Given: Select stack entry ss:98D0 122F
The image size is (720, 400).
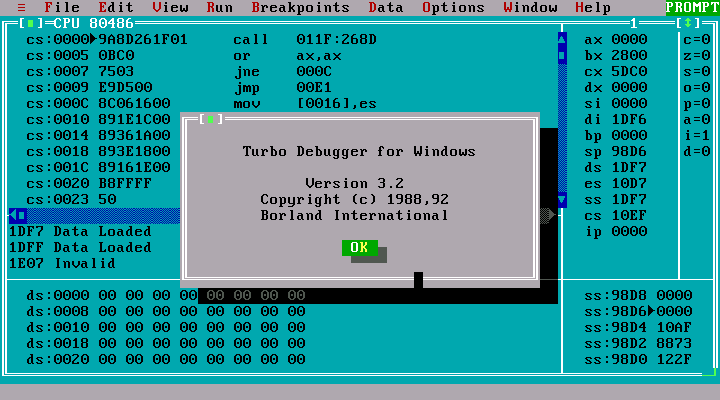Looking at the screenshot, I should (x=638, y=359).
